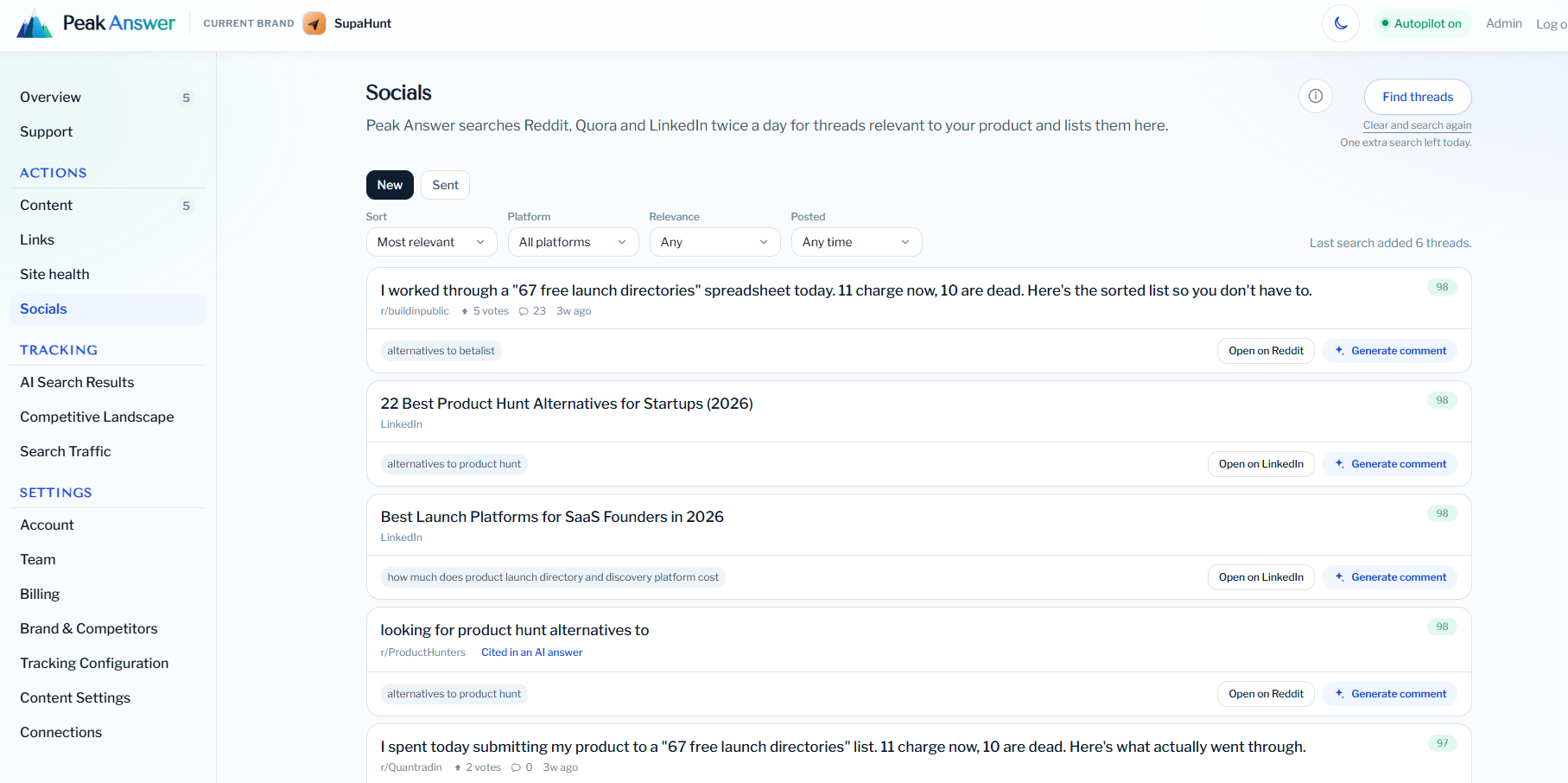The image size is (1568, 783).
Task: Select Socials in the sidebar
Action: pyautogui.click(x=107, y=309)
